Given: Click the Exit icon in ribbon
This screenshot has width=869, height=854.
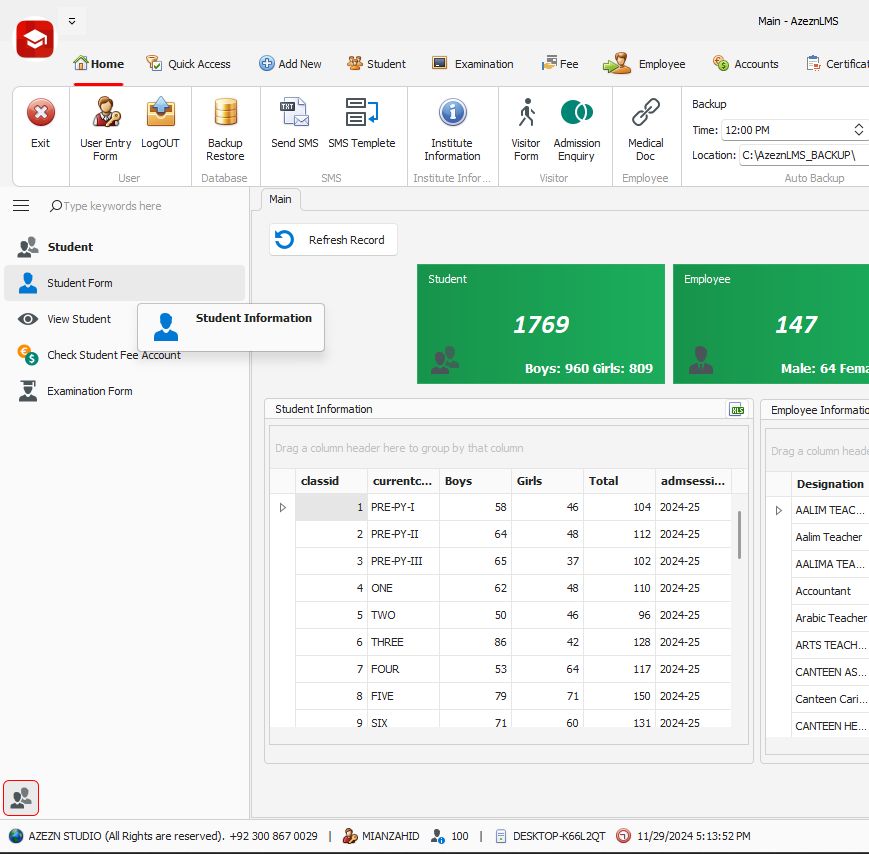Looking at the screenshot, I should [x=40, y=124].
